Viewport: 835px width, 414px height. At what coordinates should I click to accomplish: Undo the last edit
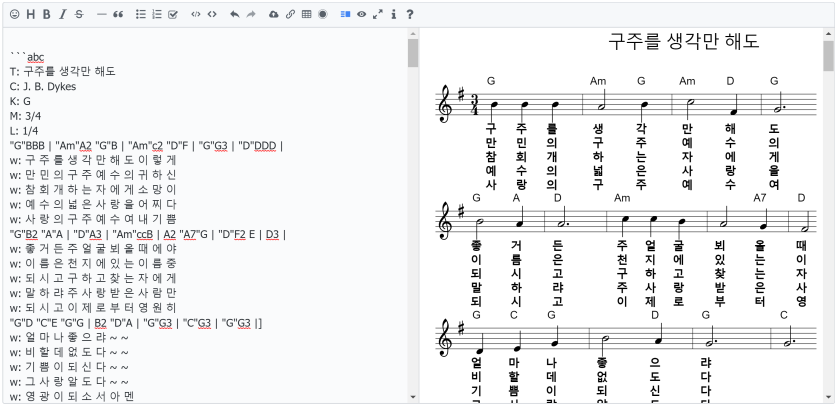(234, 14)
